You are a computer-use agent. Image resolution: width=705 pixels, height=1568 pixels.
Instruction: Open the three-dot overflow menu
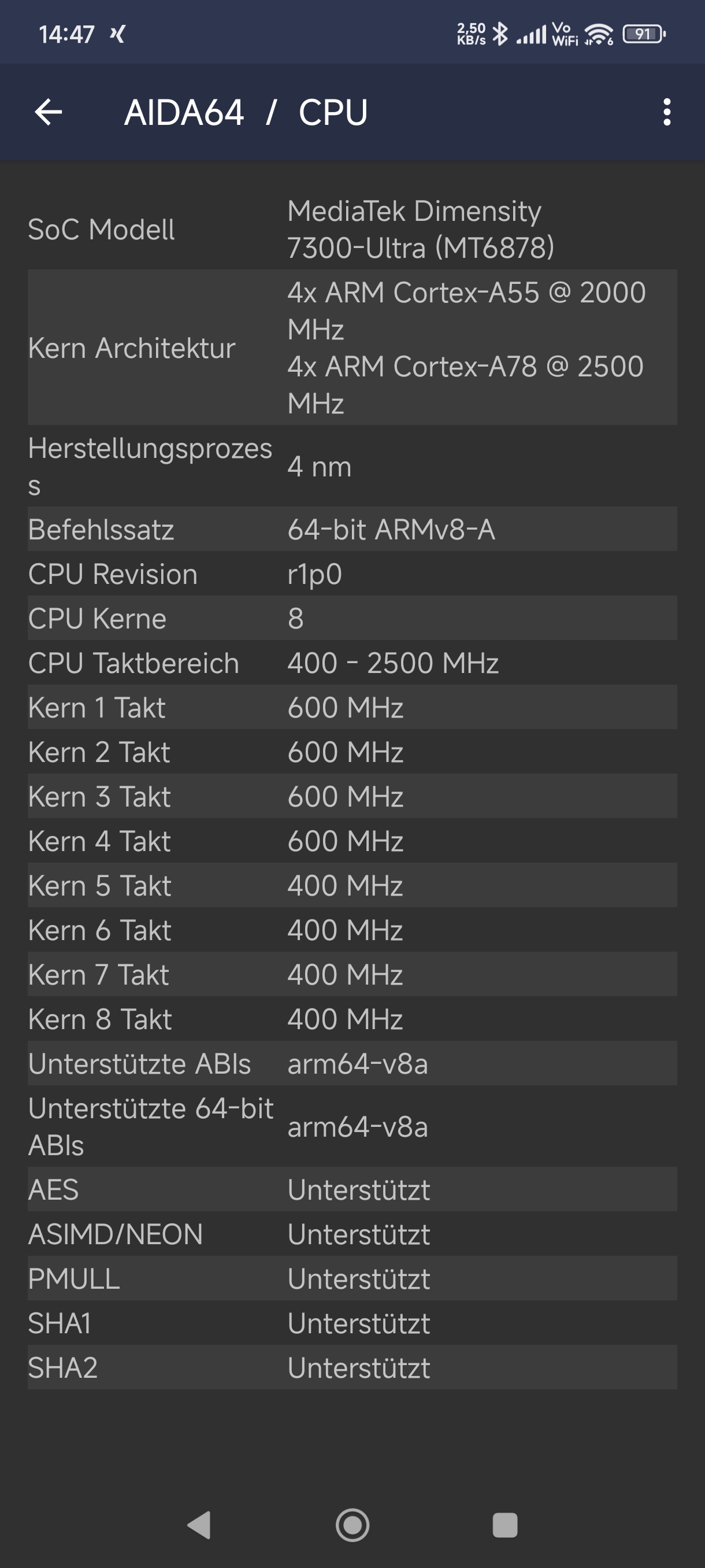click(x=667, y=112)
